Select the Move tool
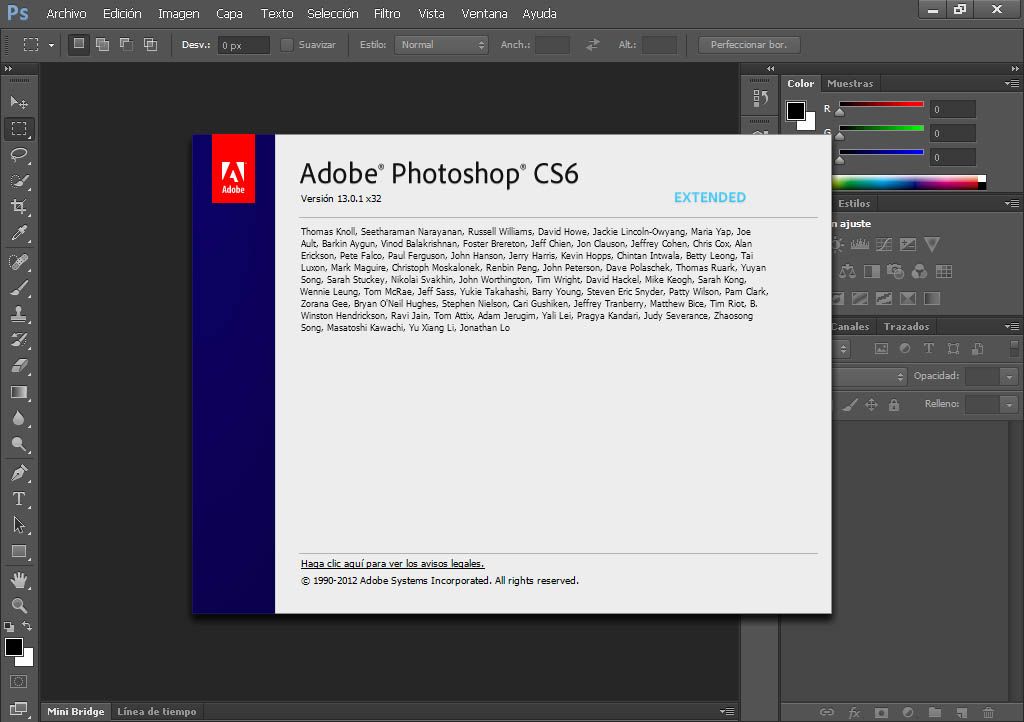 tap(19, 102)
